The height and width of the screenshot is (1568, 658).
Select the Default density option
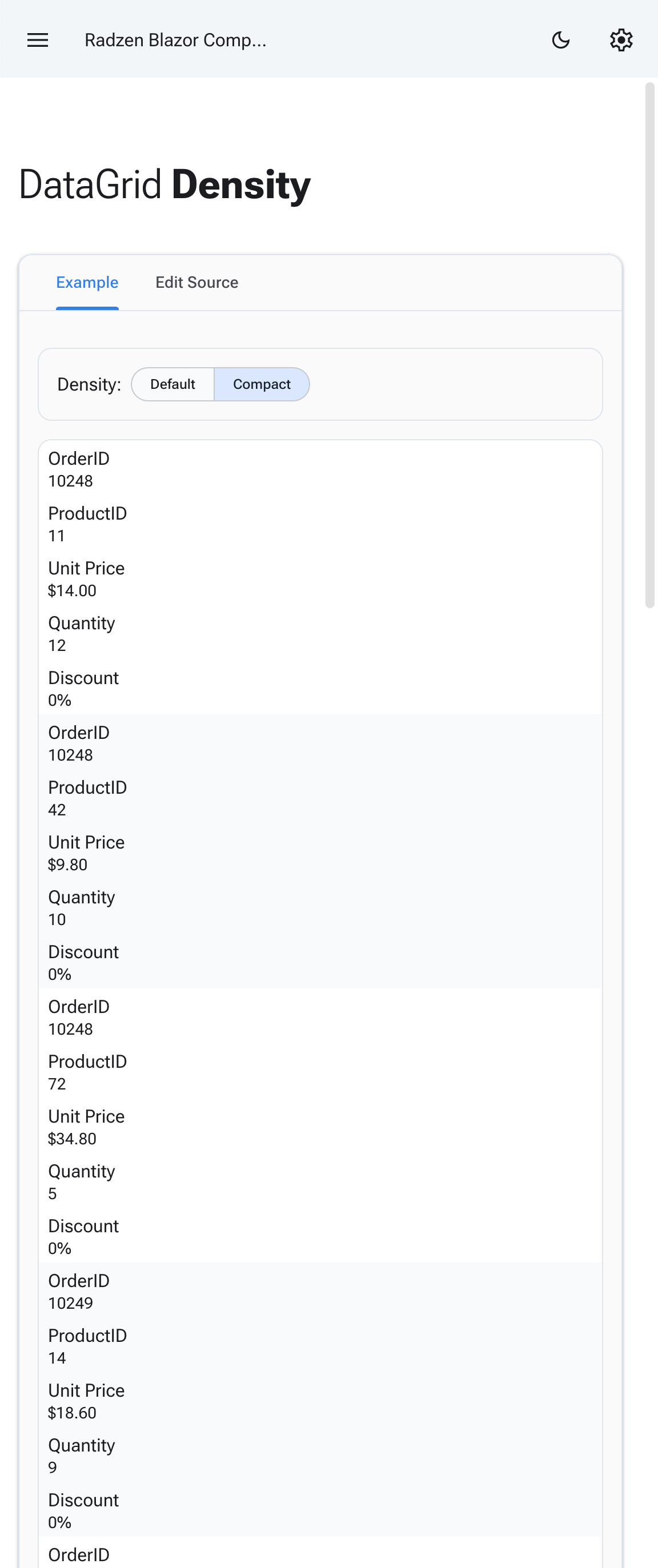pyautogui.click(x=172, y=384)
